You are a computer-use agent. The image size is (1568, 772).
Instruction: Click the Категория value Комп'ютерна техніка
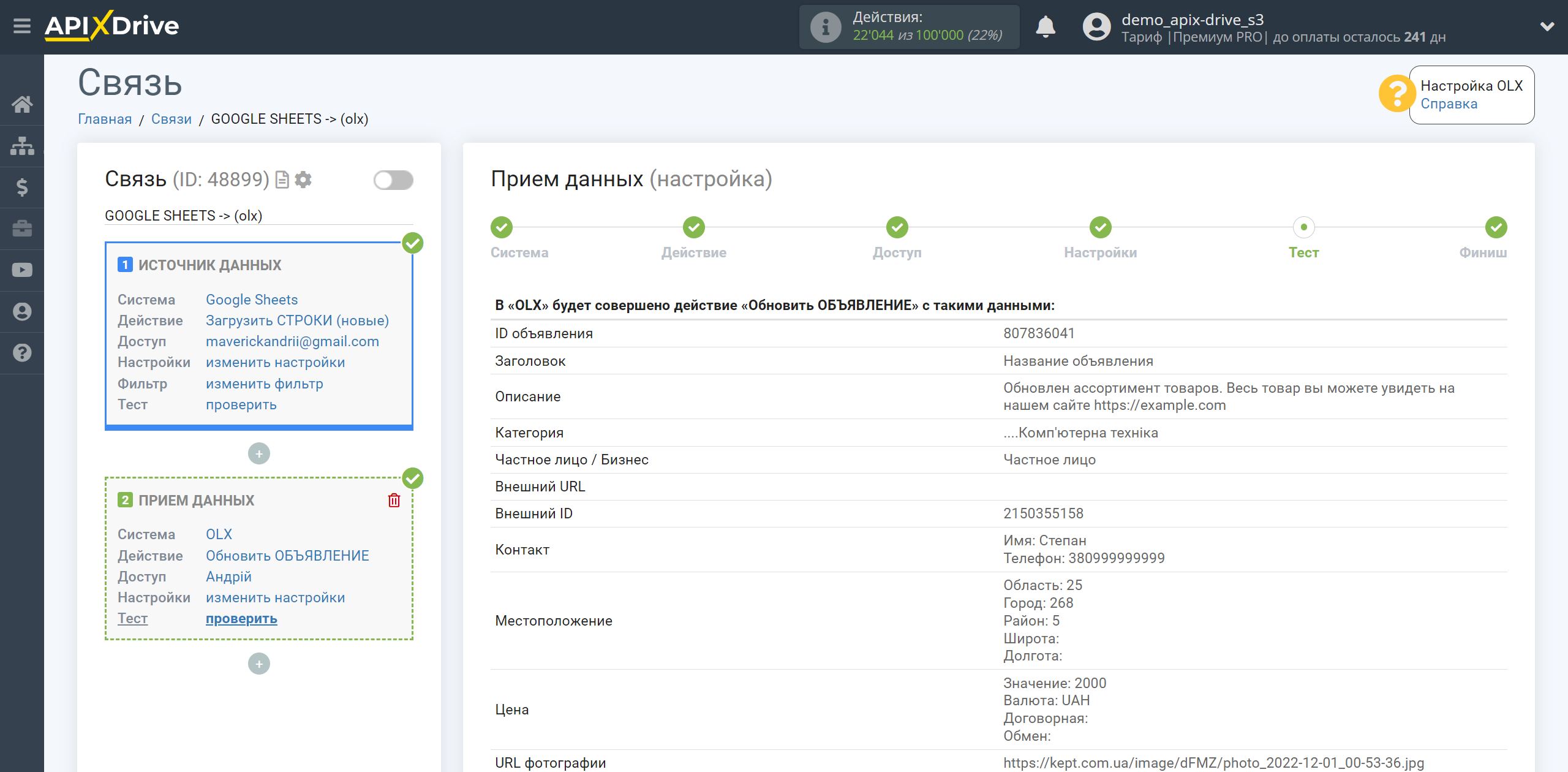coord(1080,433)
